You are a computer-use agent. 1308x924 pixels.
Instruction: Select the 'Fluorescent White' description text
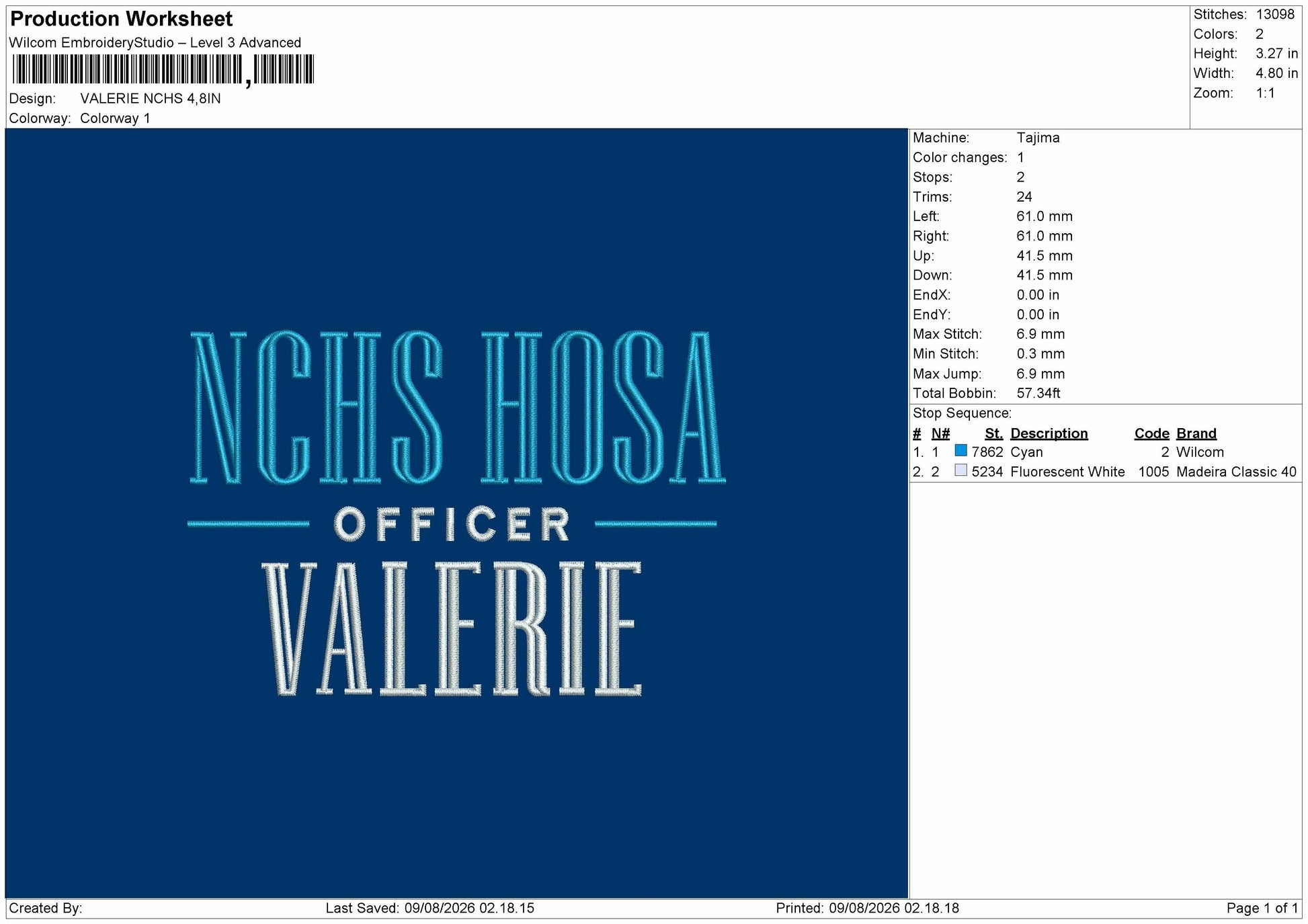(1067, 472)
